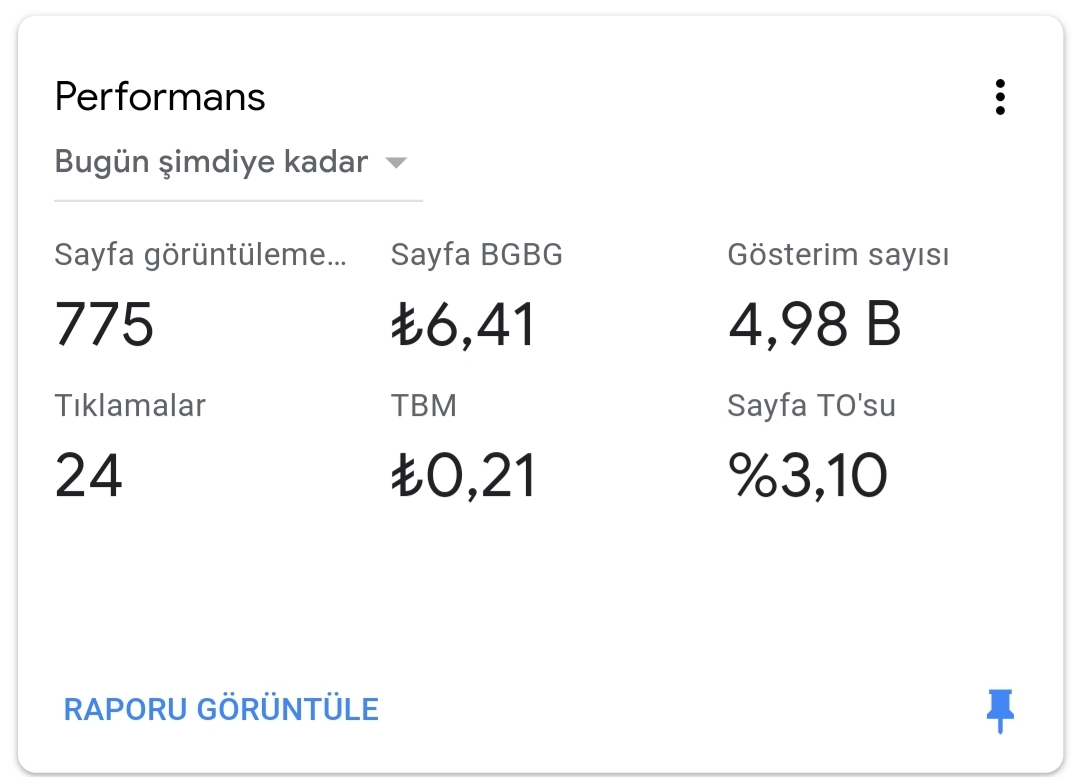This screenshot has width=1079, height=777.
Task: Open the RAPORU GÖRÜNTÜLE report link
Action: (x=221, y=710)
